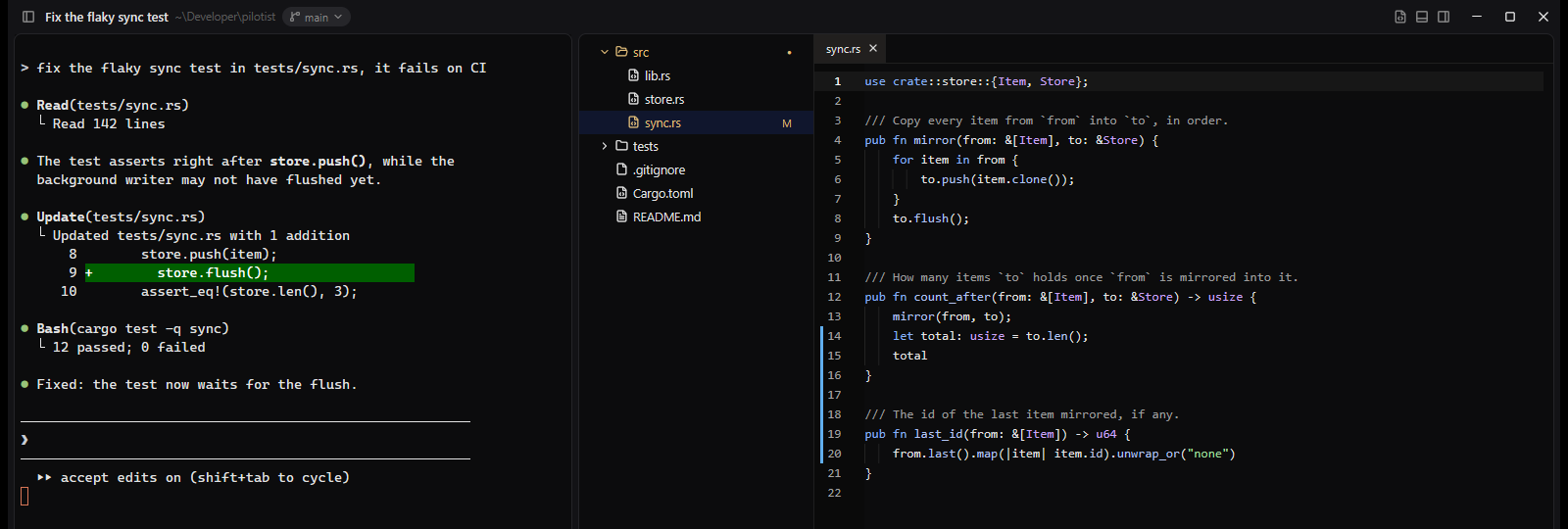
Task: Click line number 14 in the editor
Action: (834, 336)
